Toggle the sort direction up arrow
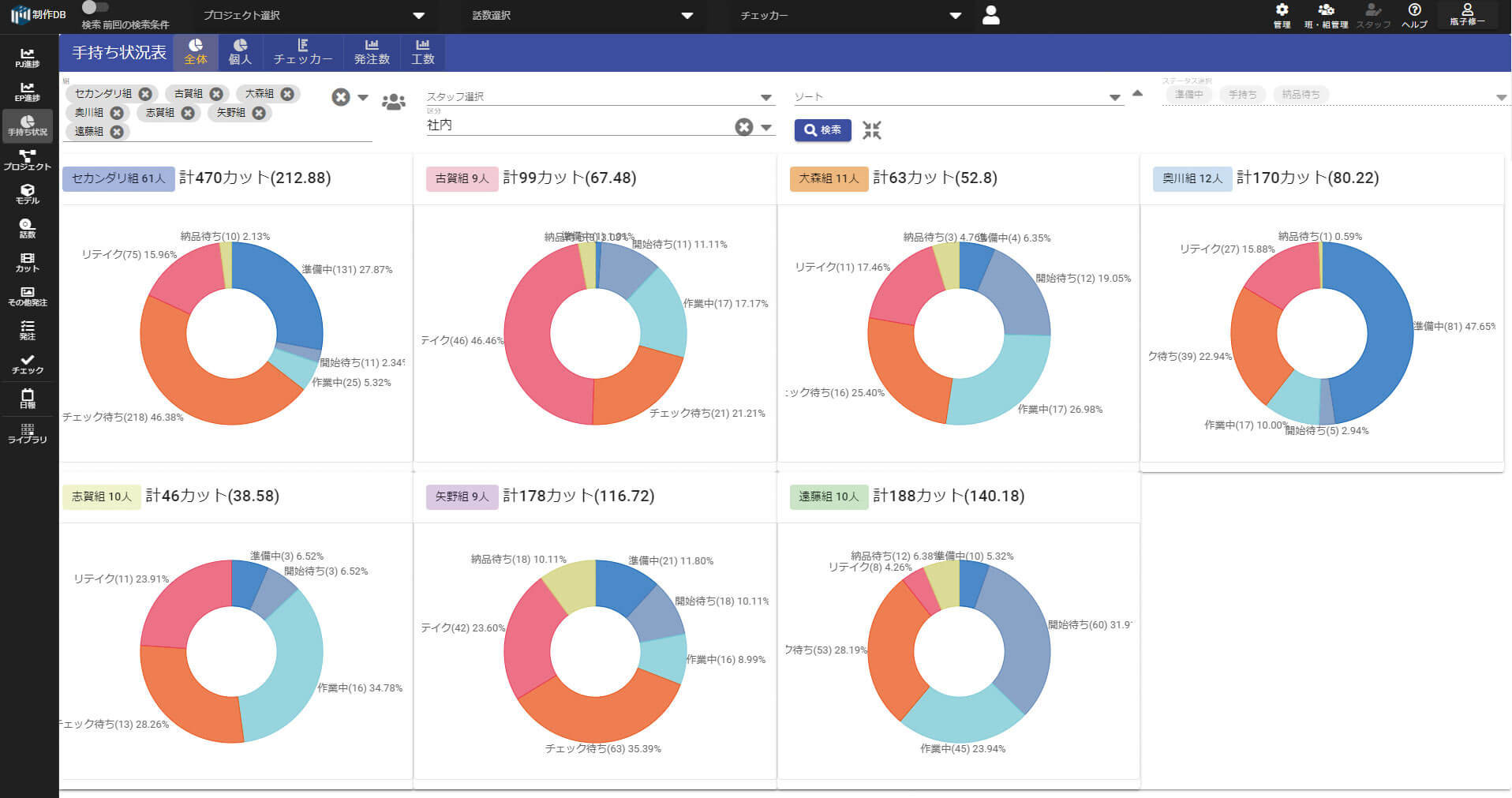 pos(1137,93)
